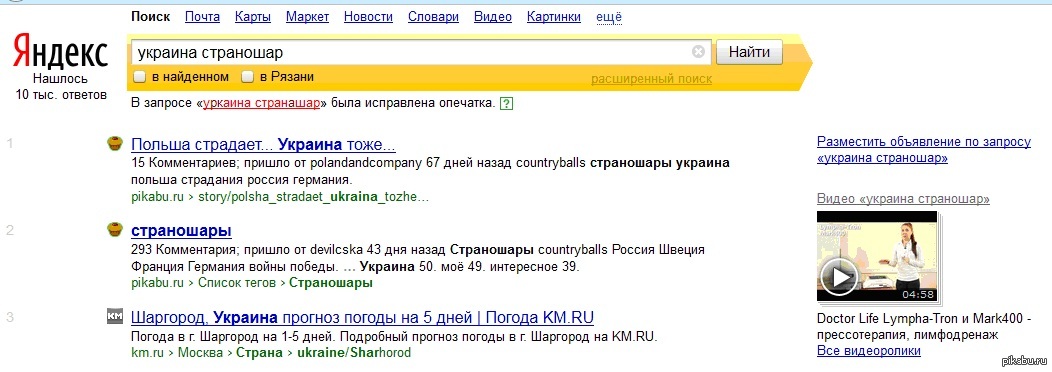Click the KM favicon beside Шаргород result
1052x372 pixels.
pos(115,317)
